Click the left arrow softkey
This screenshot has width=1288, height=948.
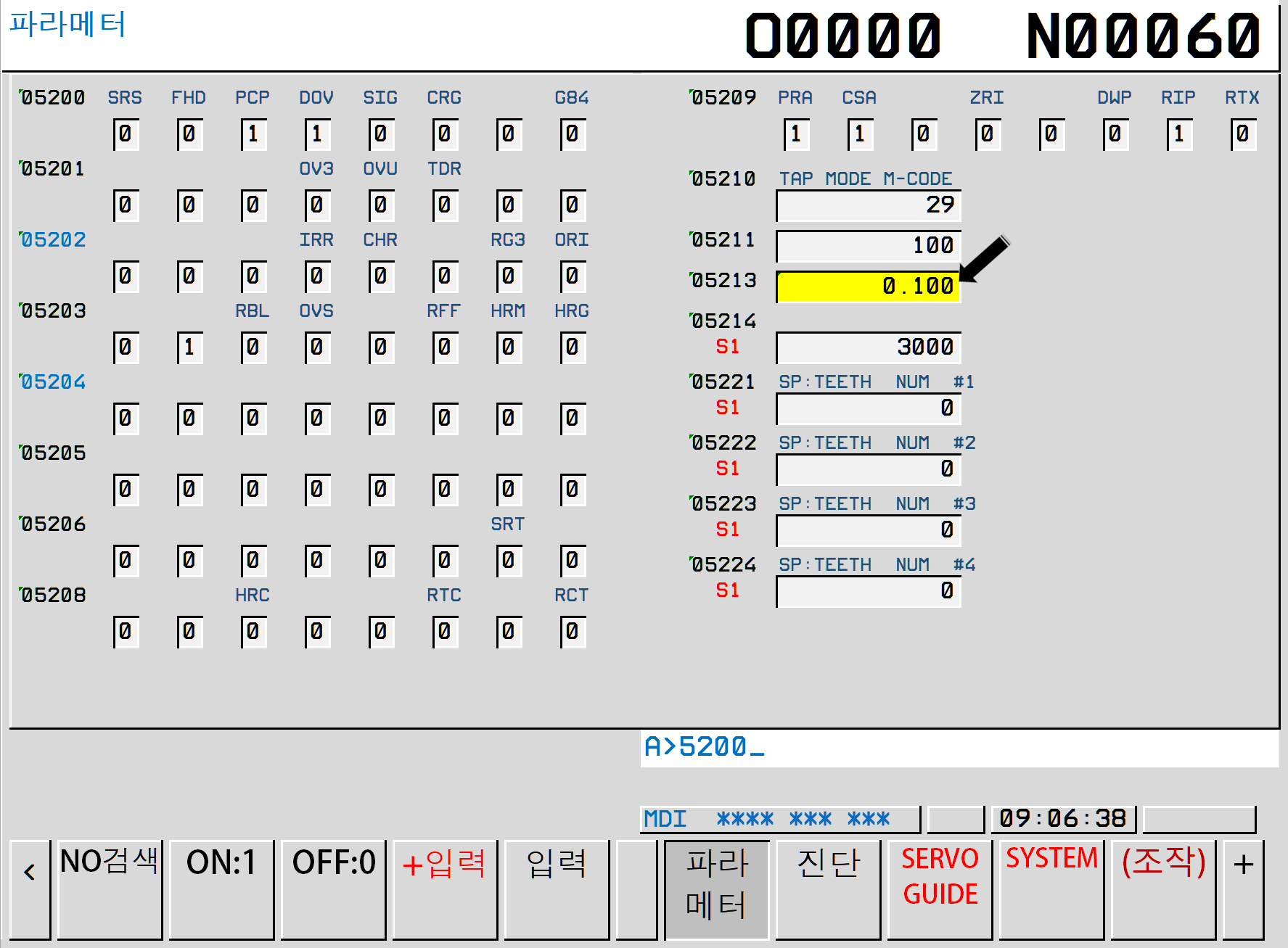[x=30, y=889]
